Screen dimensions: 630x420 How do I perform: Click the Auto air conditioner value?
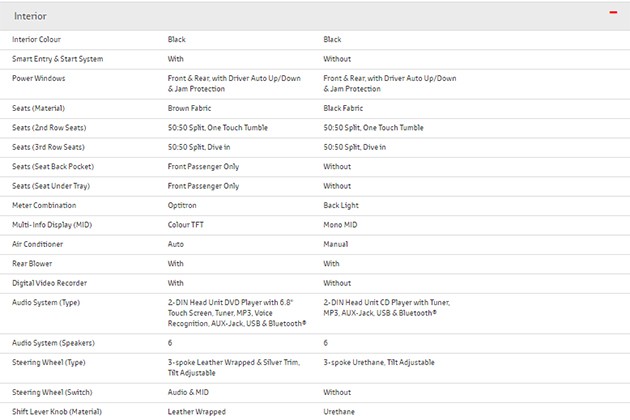(x=176, y=244)
